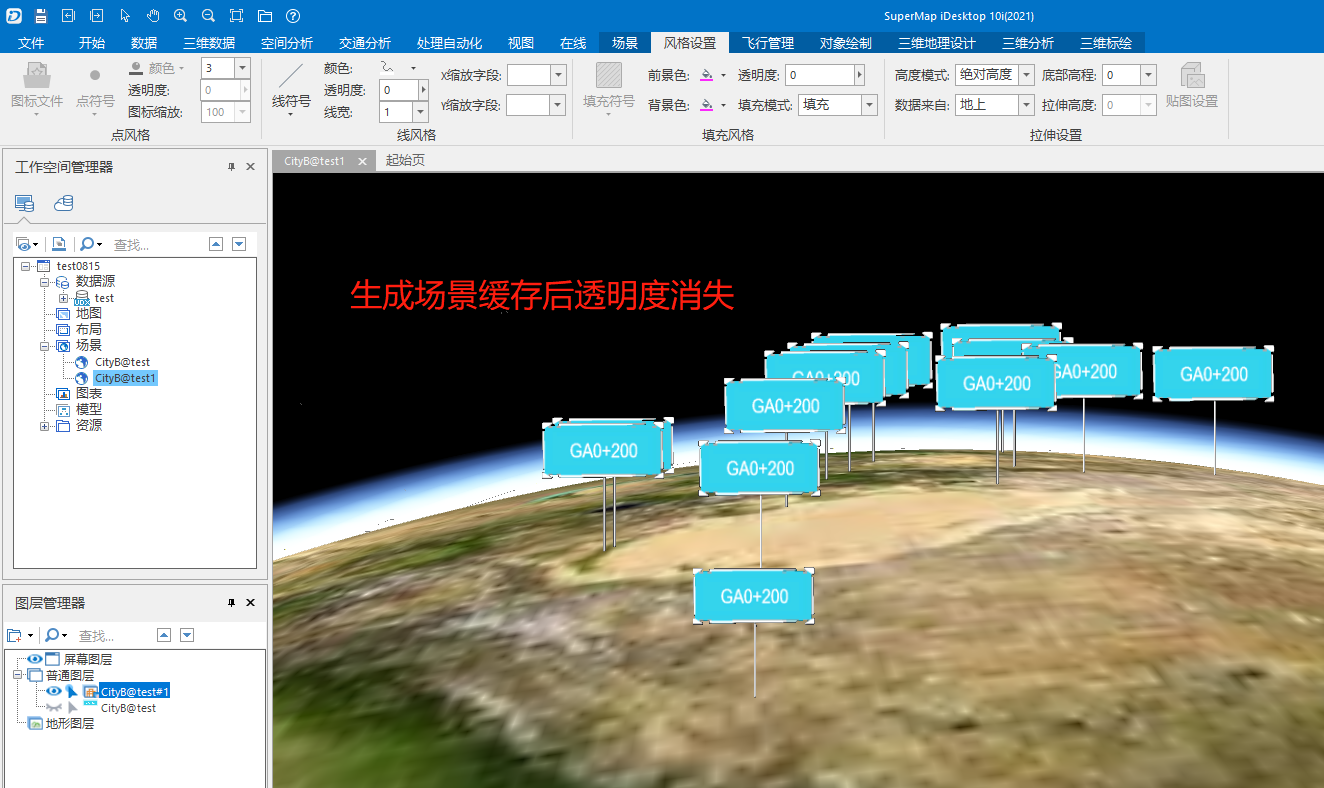The height and width of the screenshot is (788, 1324).
Task: Collapse the 场景 tree node
Action: click(x=45, y=346)
